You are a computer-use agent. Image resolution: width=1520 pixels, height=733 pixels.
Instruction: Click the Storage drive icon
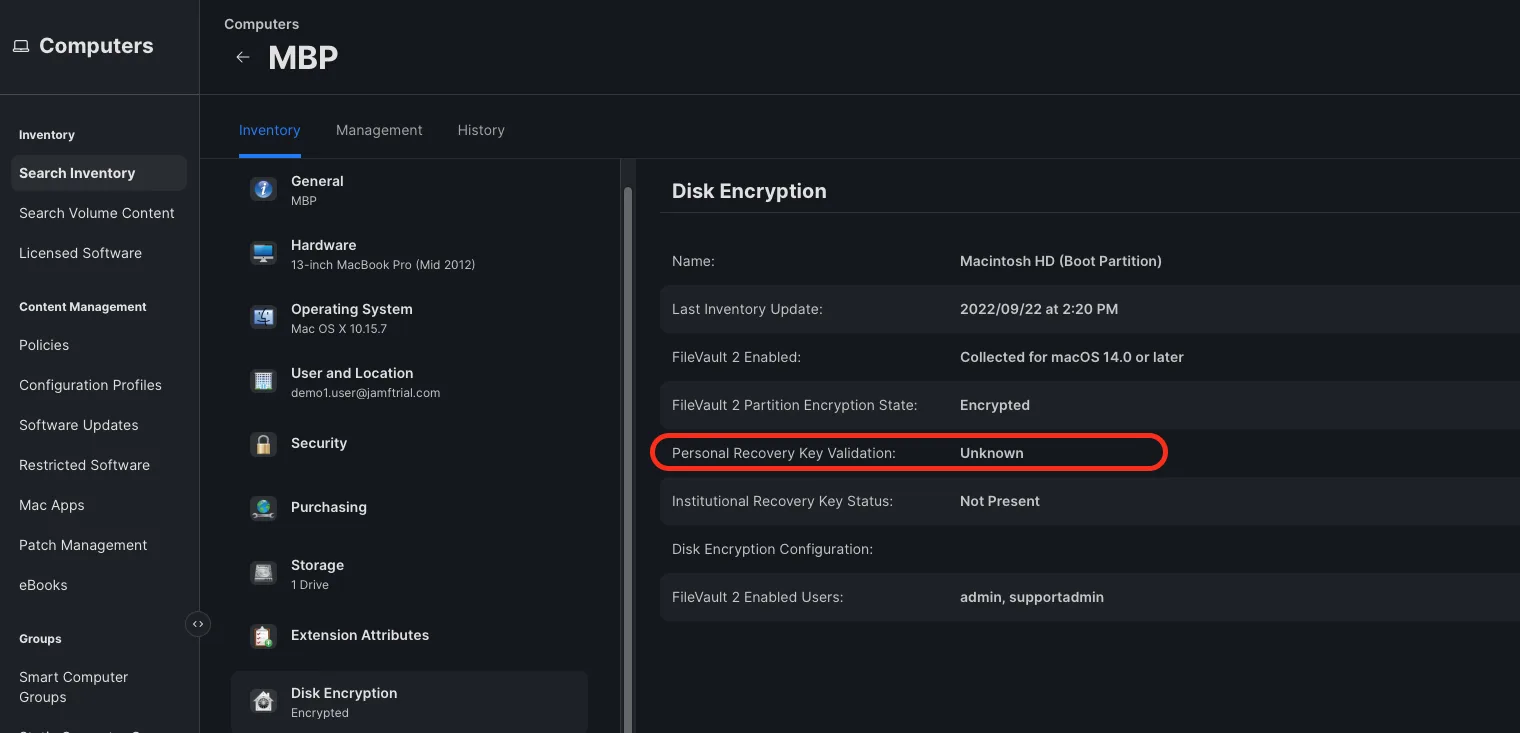263,573
